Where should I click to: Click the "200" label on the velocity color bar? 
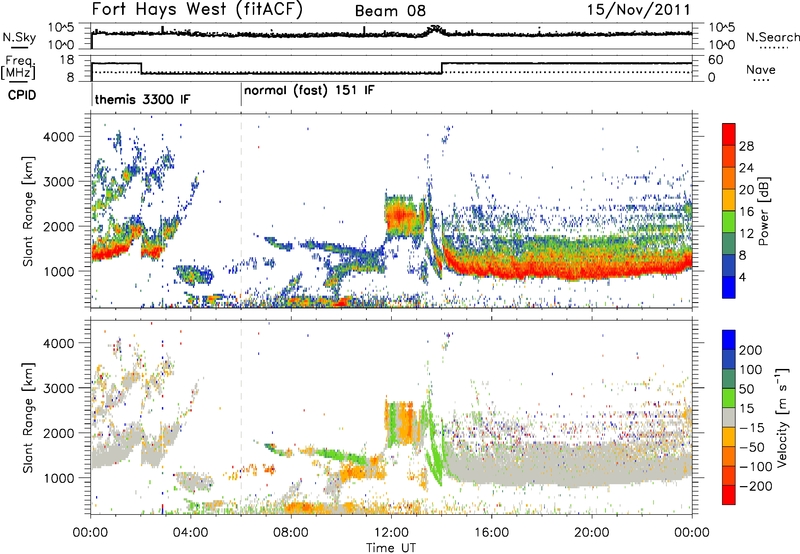pos(751,350)
